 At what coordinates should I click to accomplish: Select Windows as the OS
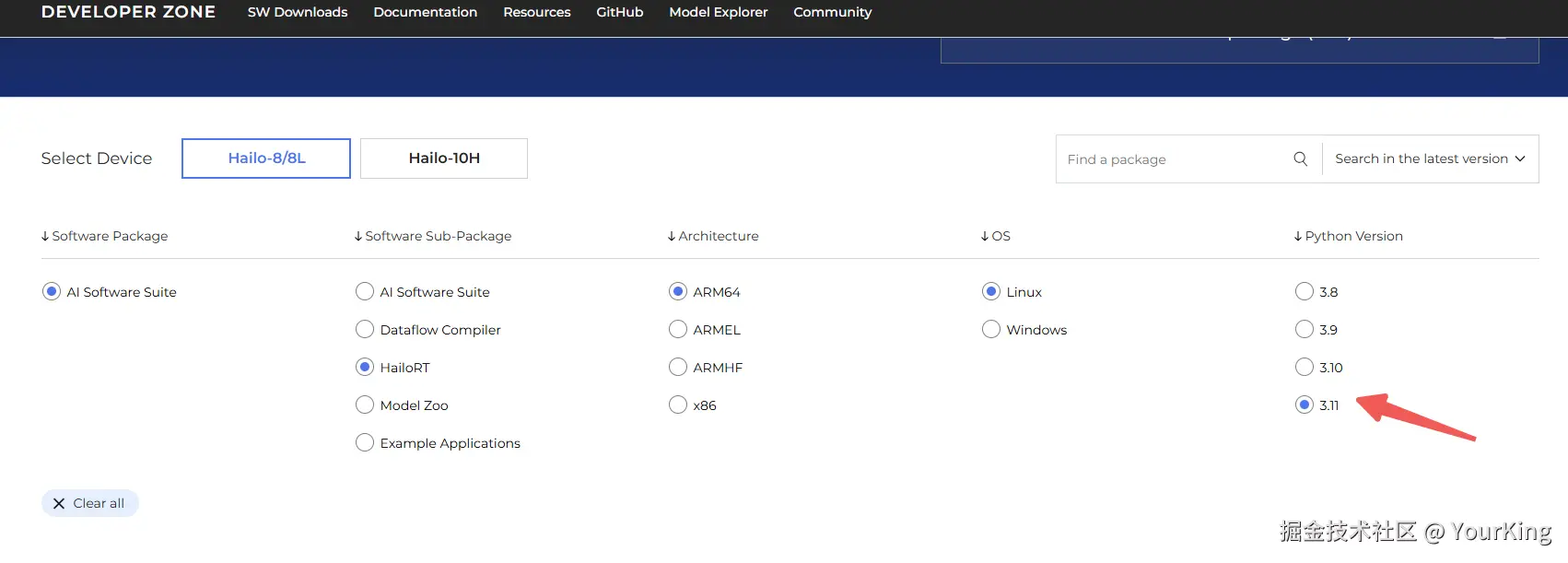coord(991,329)
